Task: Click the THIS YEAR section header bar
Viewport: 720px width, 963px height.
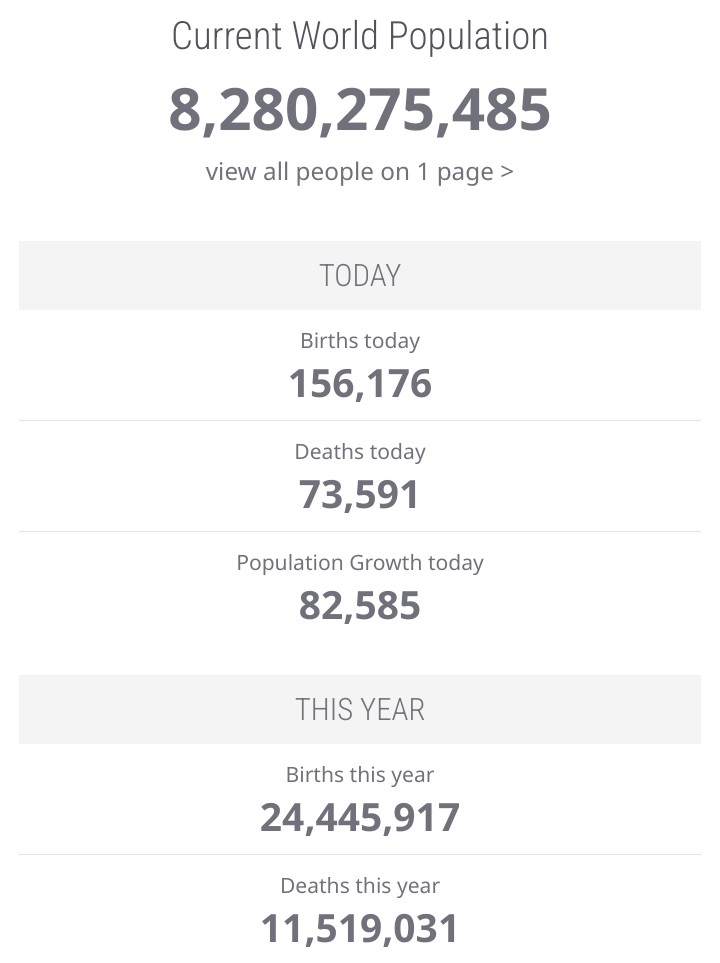Action: pos(360,709)
